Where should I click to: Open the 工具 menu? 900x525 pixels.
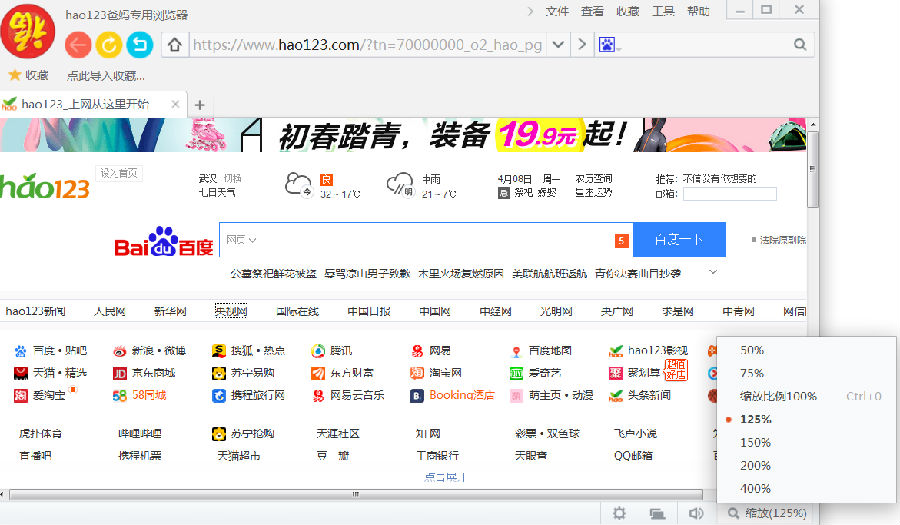point(663,11)
